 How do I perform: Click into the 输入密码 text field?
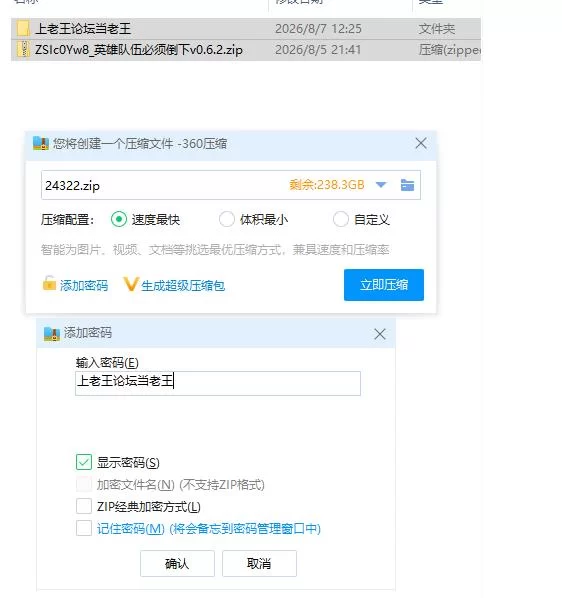(218, 383)
